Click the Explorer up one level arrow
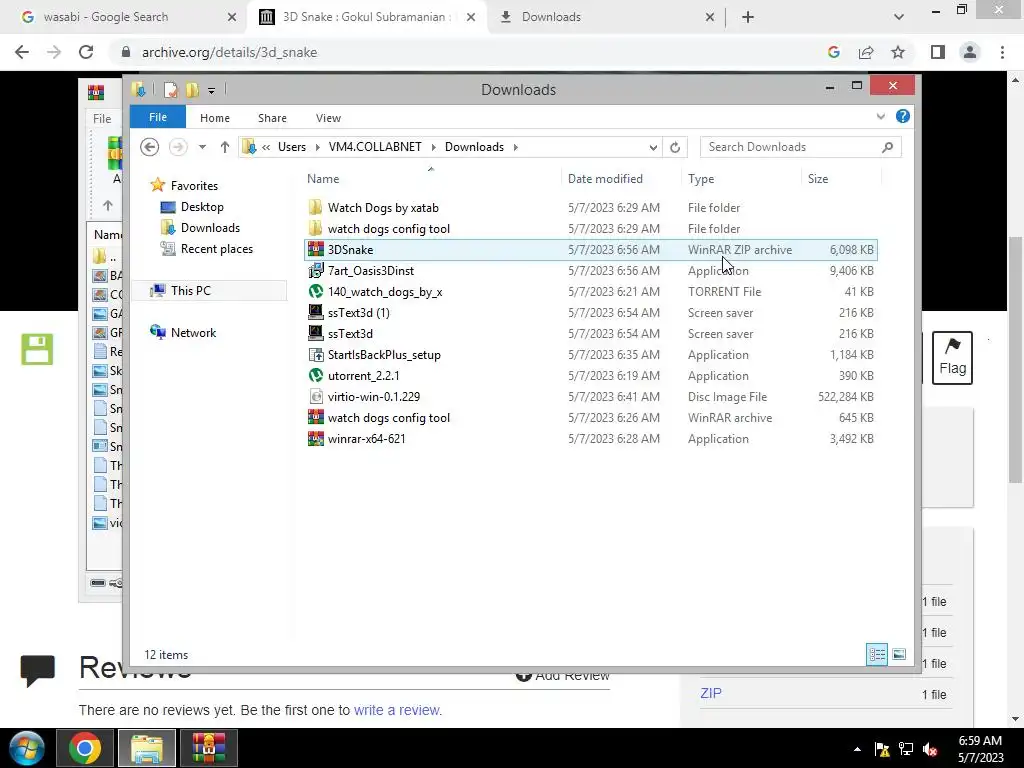1024x768 pixels. 225,147
